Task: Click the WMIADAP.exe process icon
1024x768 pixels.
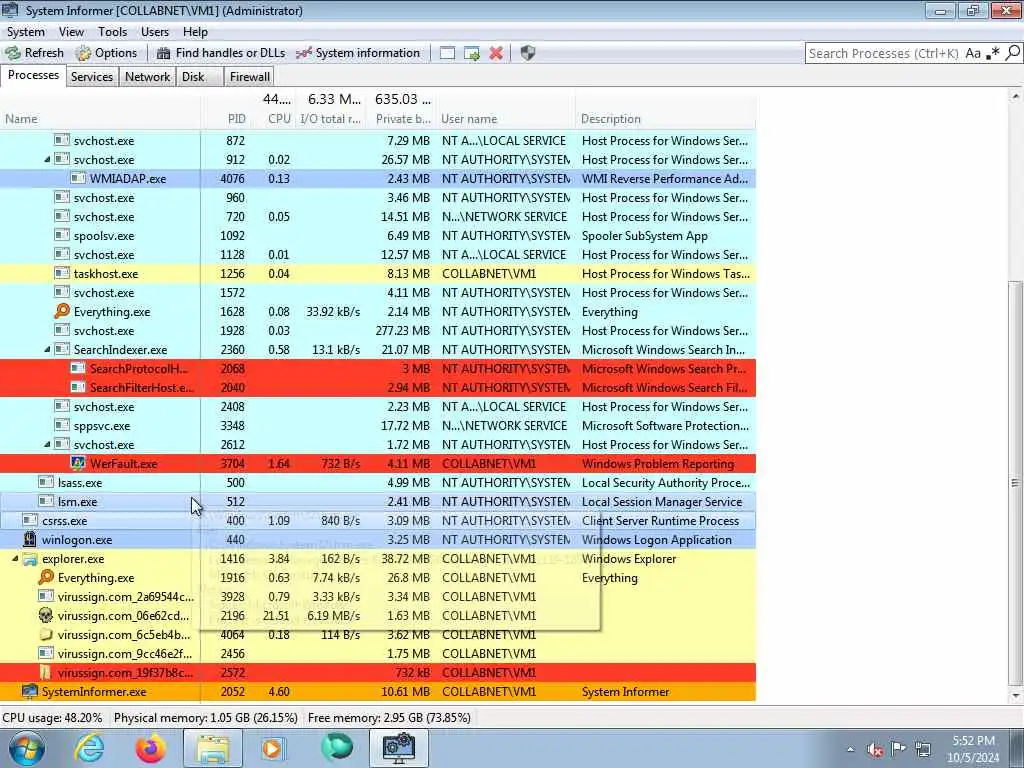Action: tap(78, 178)
